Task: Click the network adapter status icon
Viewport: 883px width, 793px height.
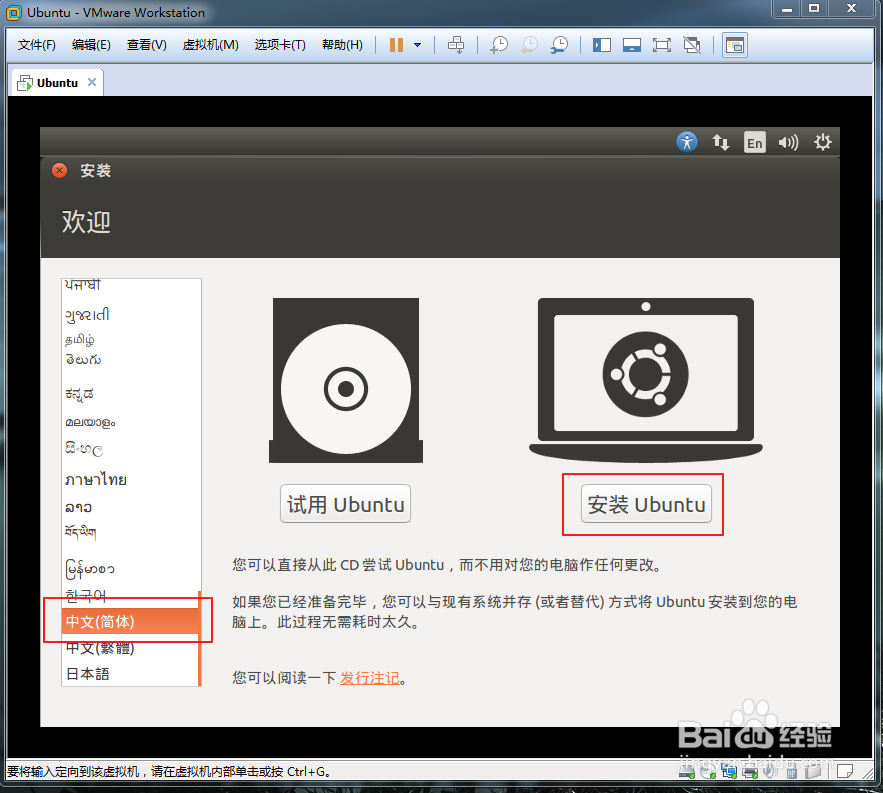Action: point(729,771)
